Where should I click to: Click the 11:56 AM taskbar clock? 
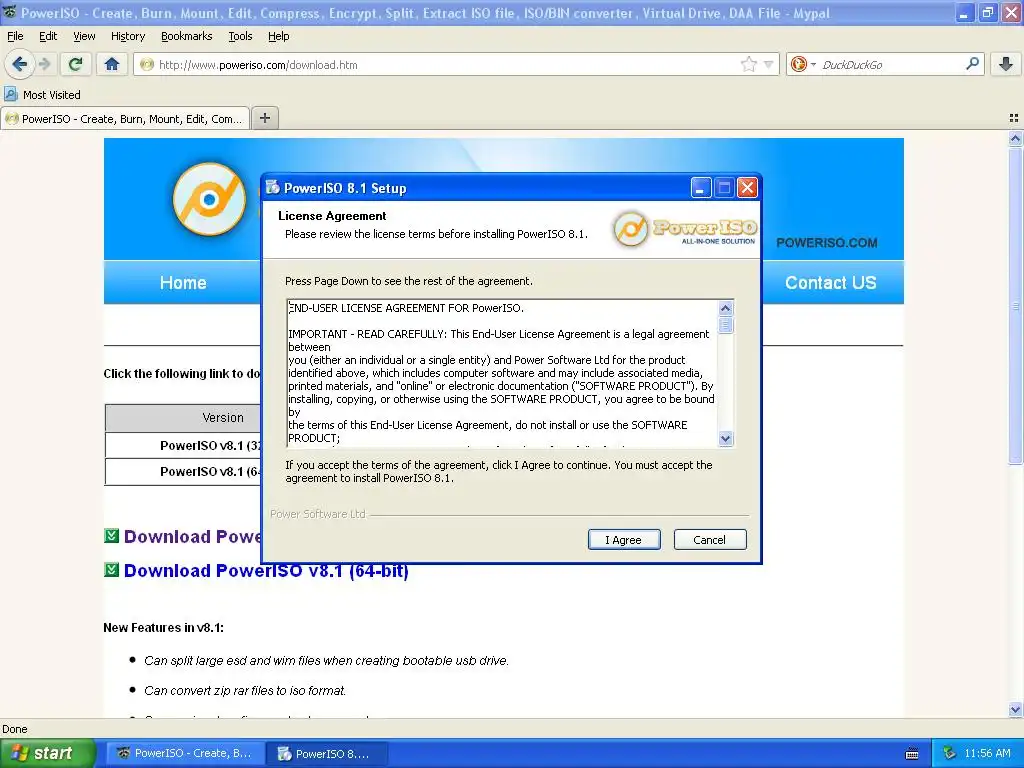pos(988,753)
